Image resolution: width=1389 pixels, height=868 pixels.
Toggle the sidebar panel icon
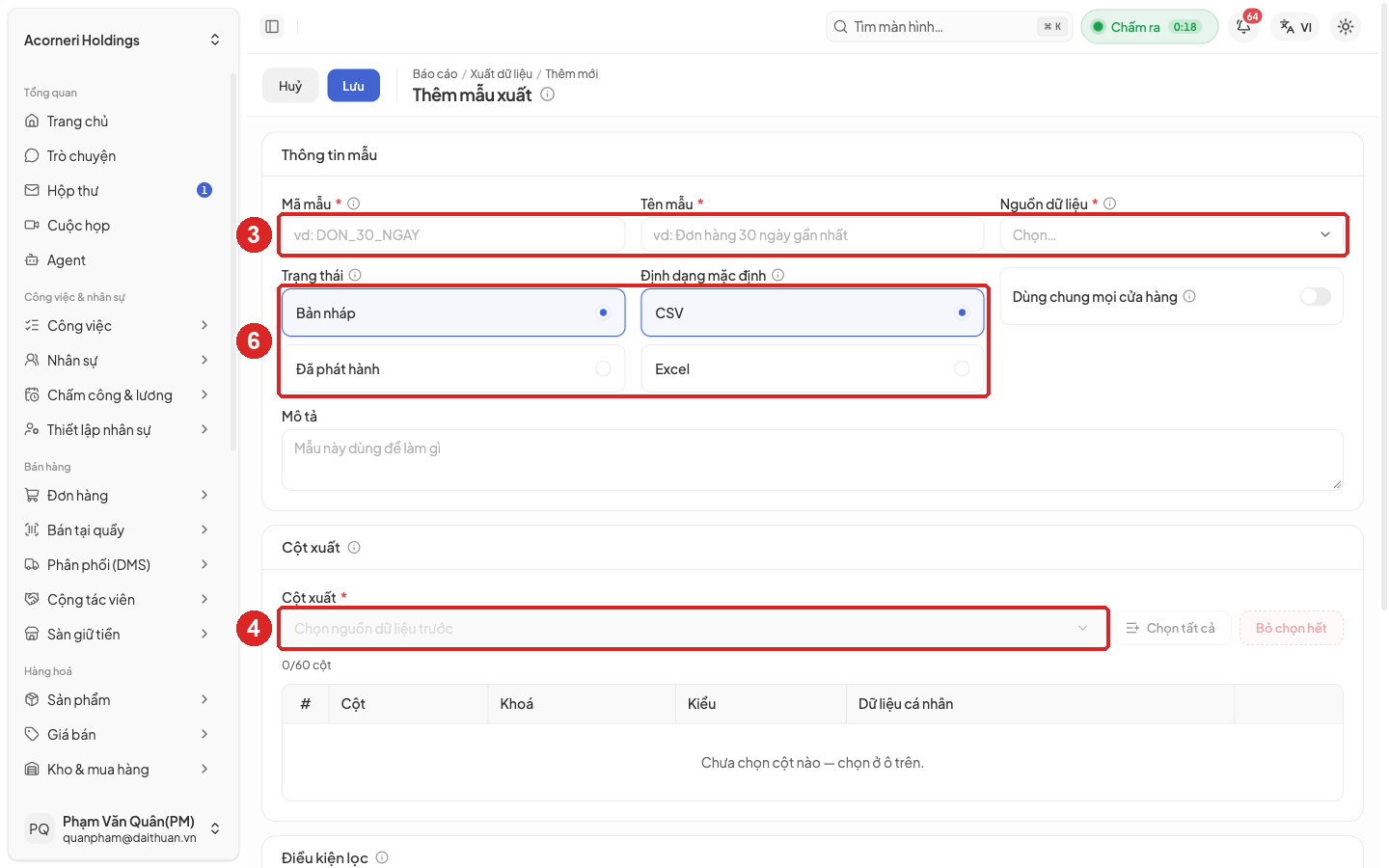coord(272,27)
